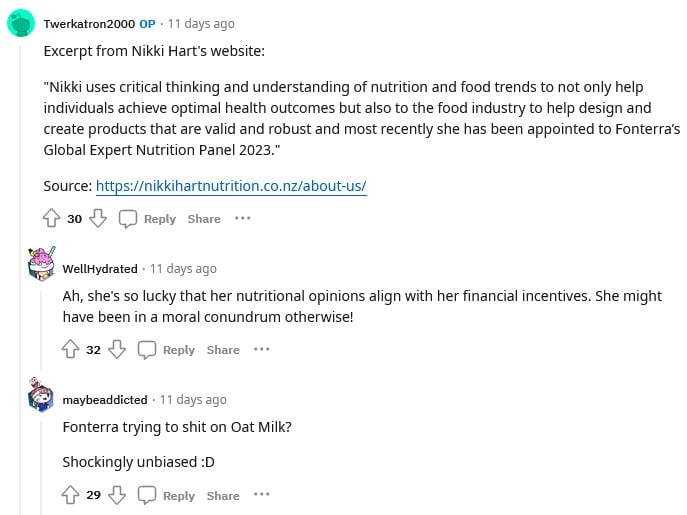Click Twerkatron2000's green avatar
687x515 pixels.
21,23
